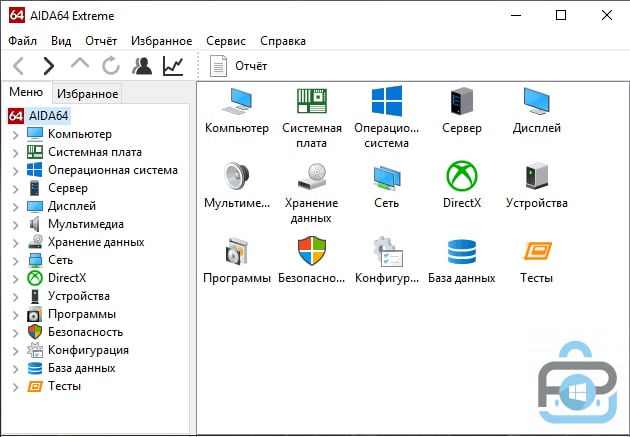Open the Избранное menu in the menu bar

[x=162, y=41]
